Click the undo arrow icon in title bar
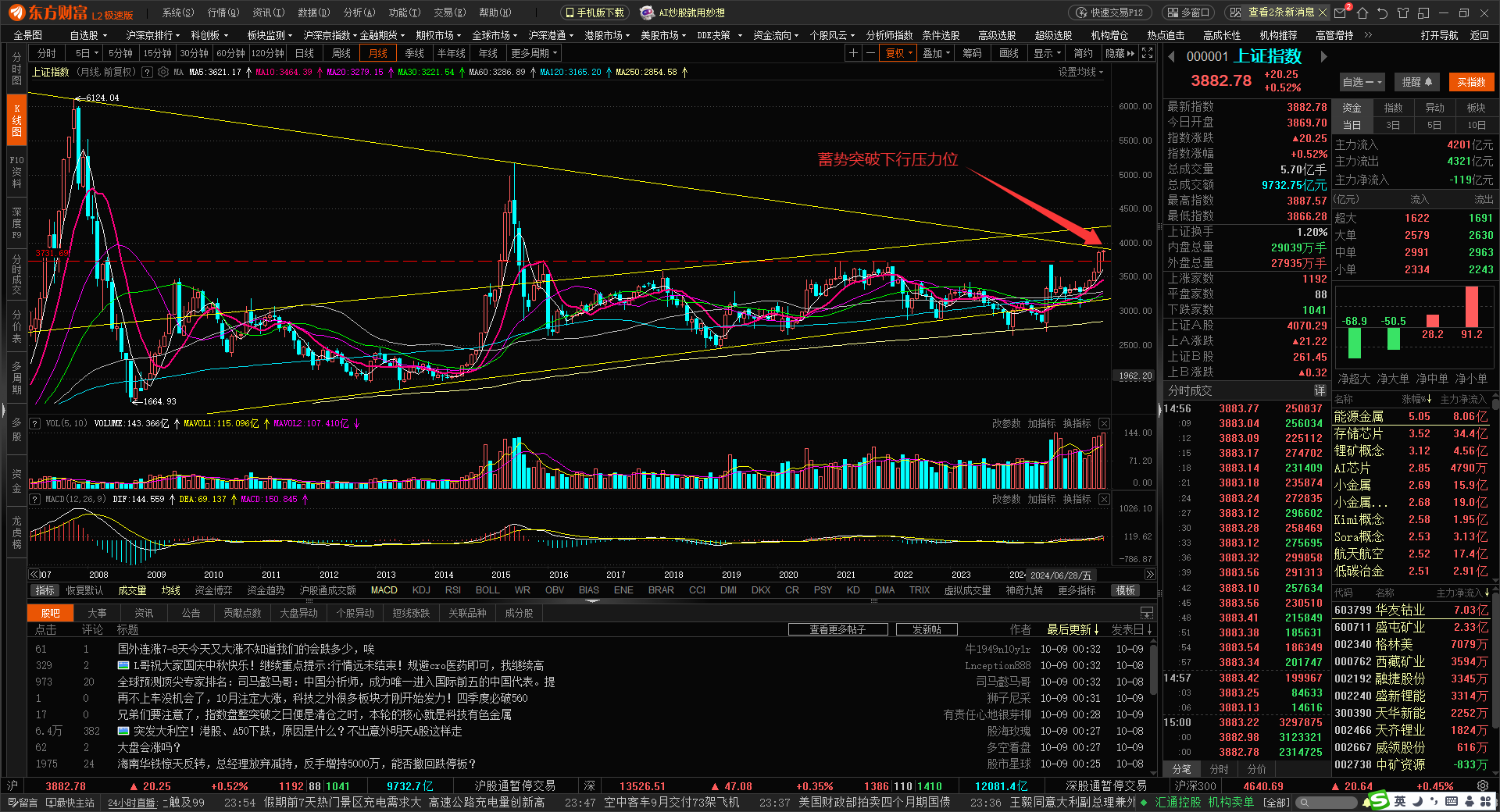Viewport: 1500px width, 812px height. click(1382, 12)
